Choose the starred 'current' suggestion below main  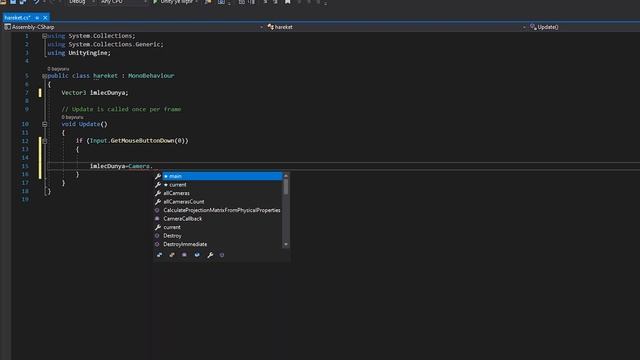pos(218,185)
